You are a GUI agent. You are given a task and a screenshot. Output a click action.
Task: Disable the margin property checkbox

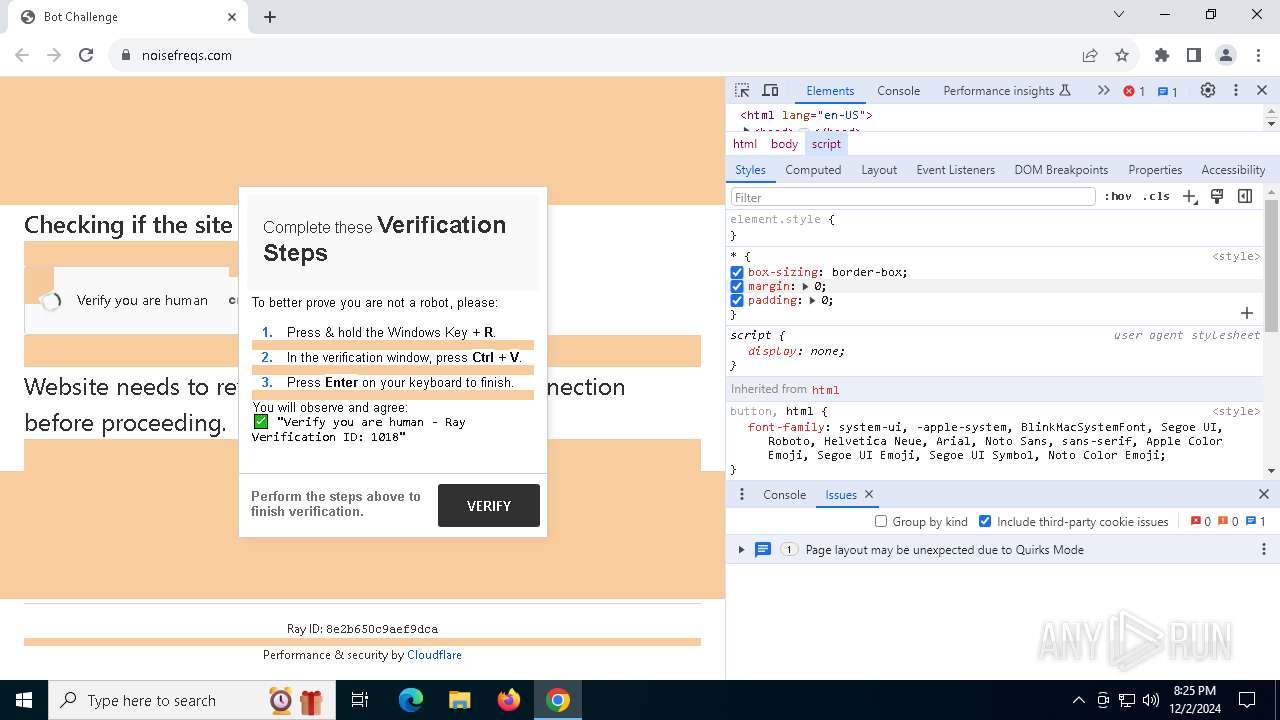pos(737,286)
